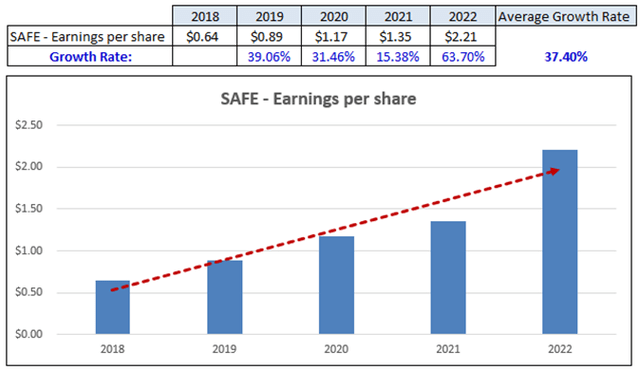640x370 pixels.
Task: Click the 2019 x-axis label under the chart
Action: pos(224,349)
